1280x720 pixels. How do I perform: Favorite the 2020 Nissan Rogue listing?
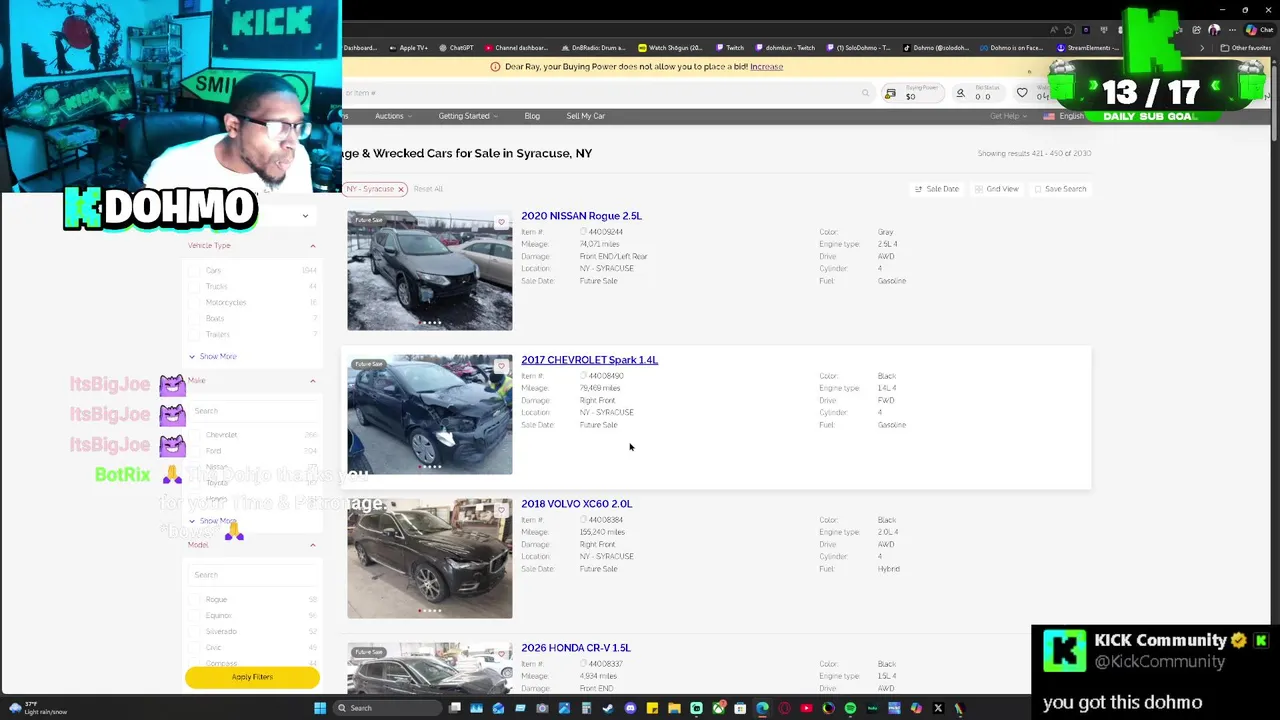point(501,222)
